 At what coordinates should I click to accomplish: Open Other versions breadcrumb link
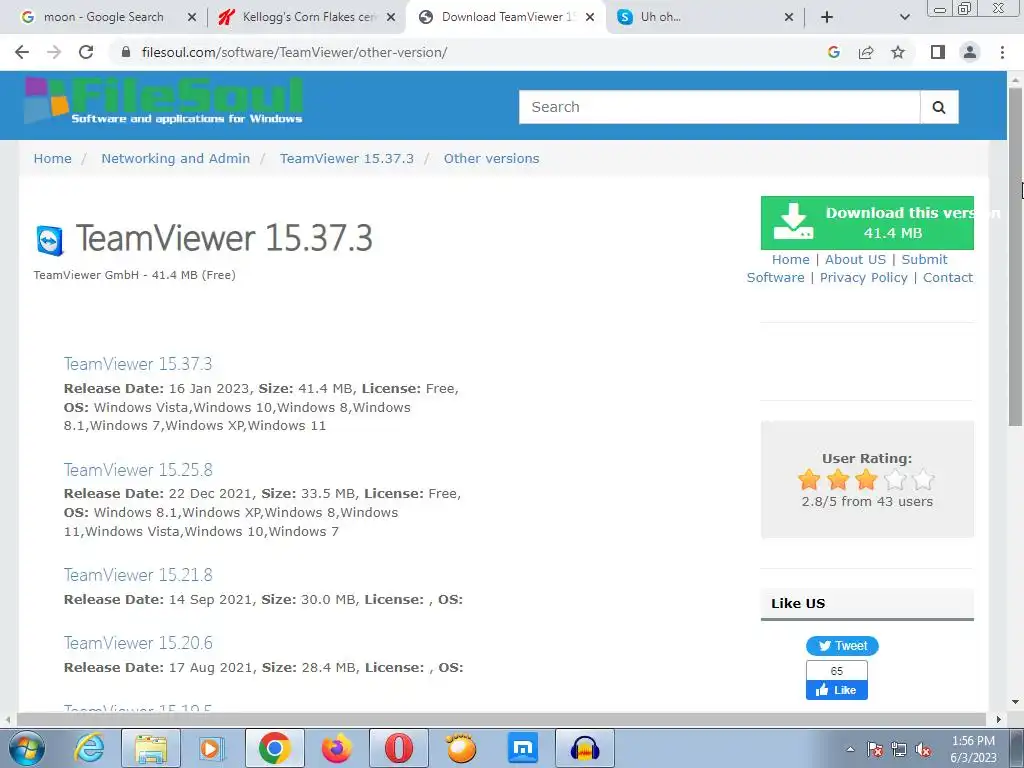(491, 159)
